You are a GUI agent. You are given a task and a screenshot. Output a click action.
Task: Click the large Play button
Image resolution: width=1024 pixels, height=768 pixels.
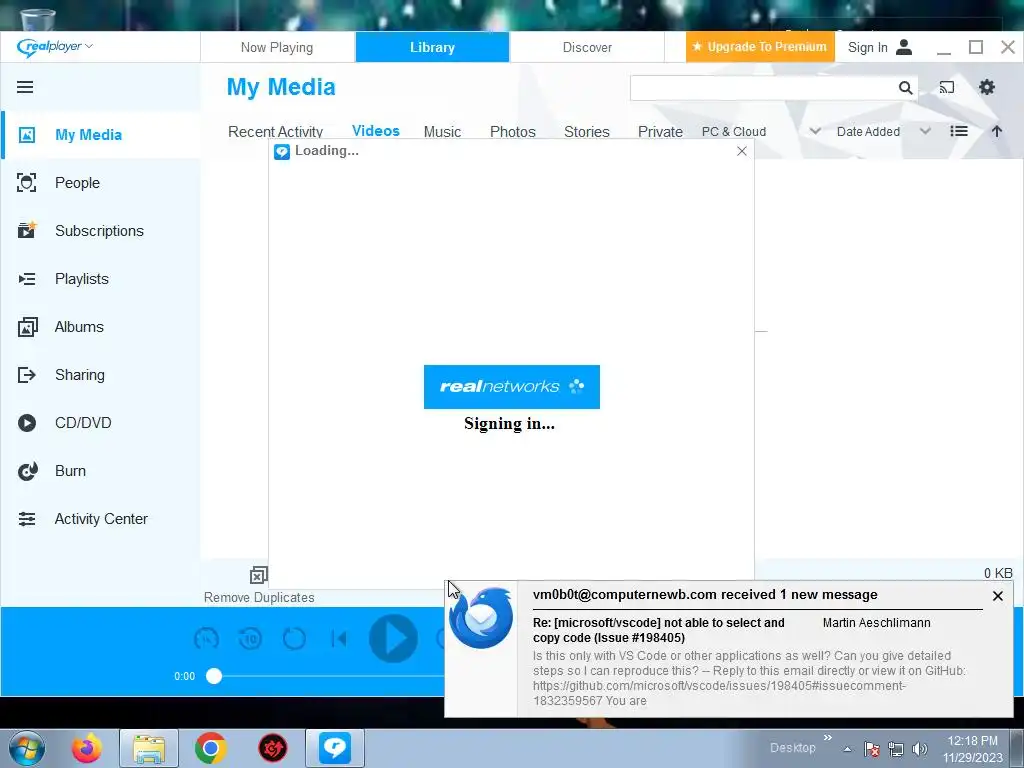point(393,638)
